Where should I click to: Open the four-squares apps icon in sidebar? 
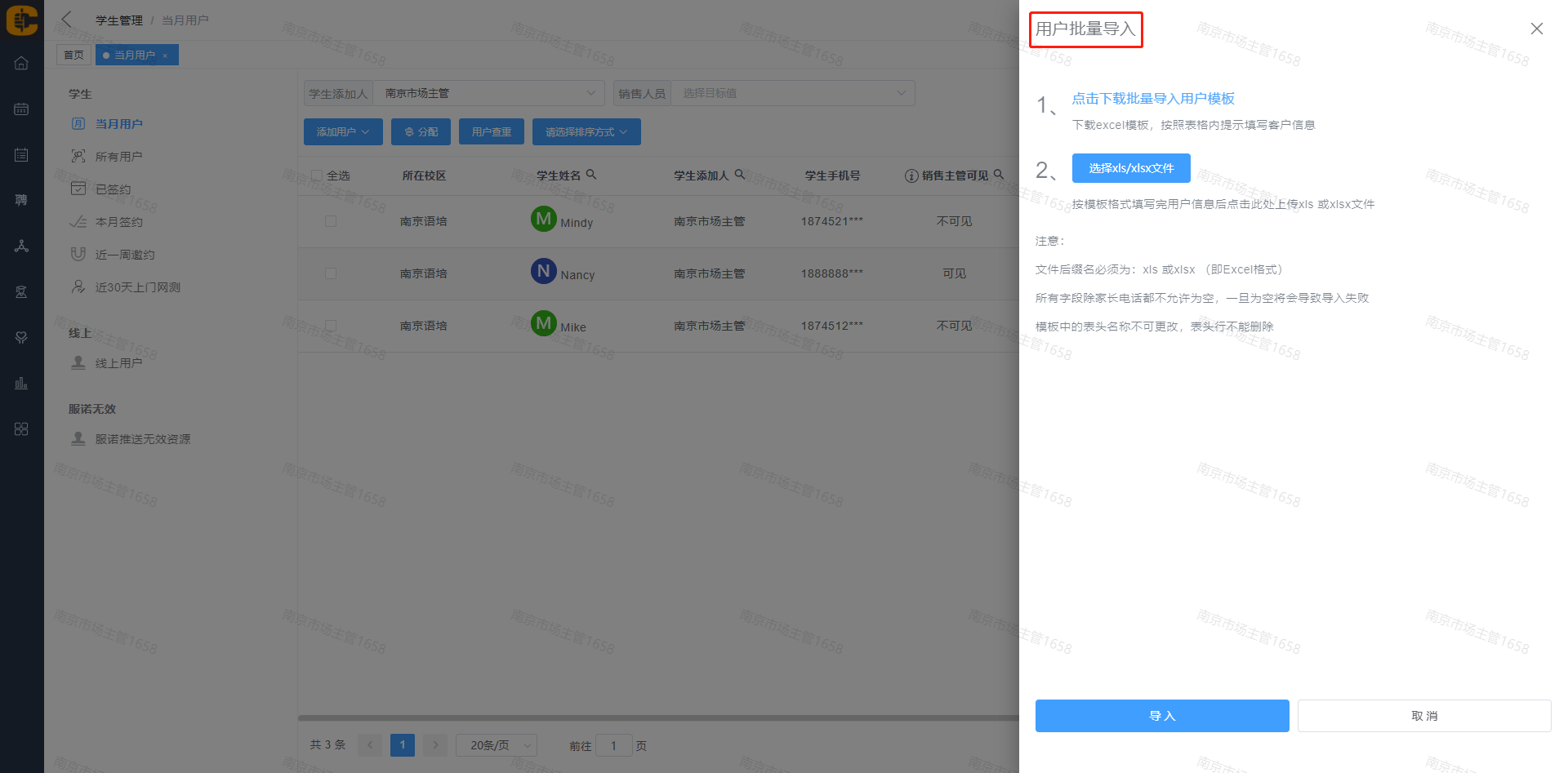[x=21, y=429]
